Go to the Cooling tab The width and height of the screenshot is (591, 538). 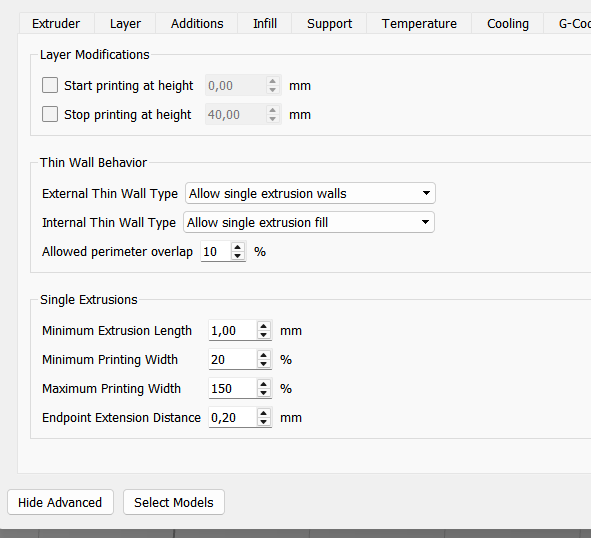tap(508, 24)
